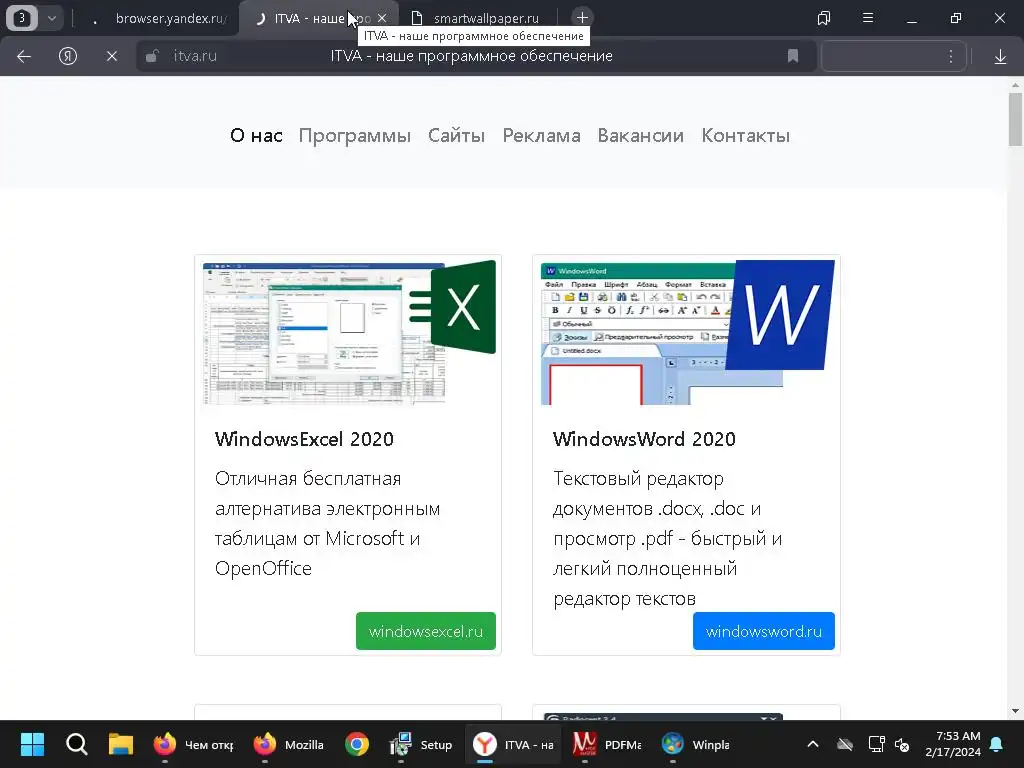This screenshot has height=768, width=1024.
Task: Open the Вакансии menu item
Action: pos(641,136)
